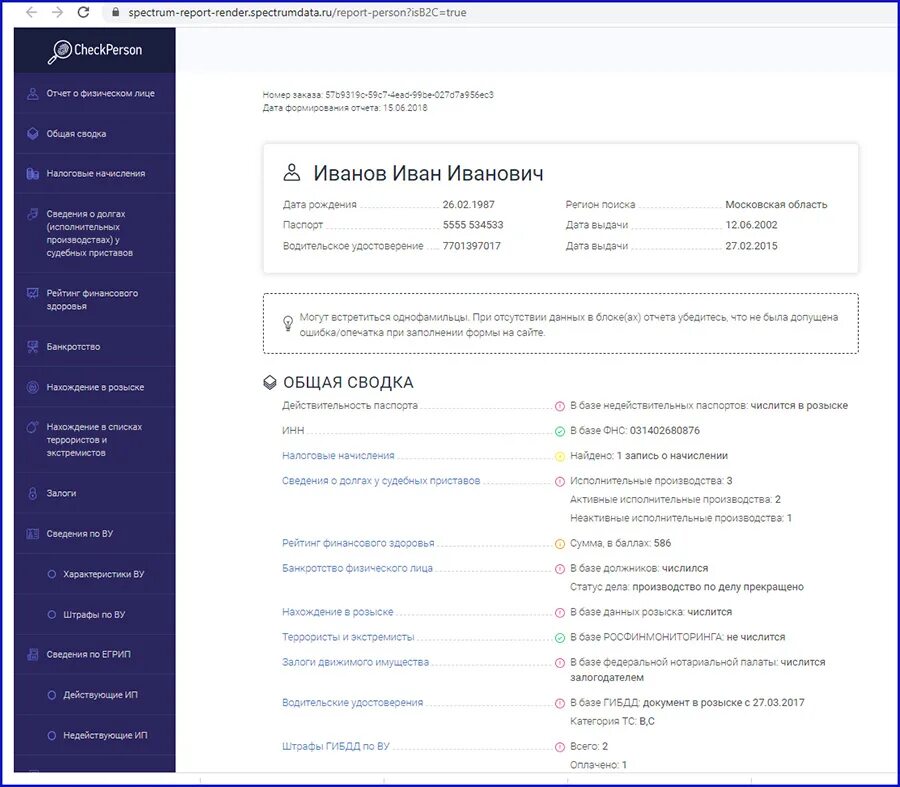
Task: Open Сведения о долгах у судебных приставов link
Action: tap(381, 481)
